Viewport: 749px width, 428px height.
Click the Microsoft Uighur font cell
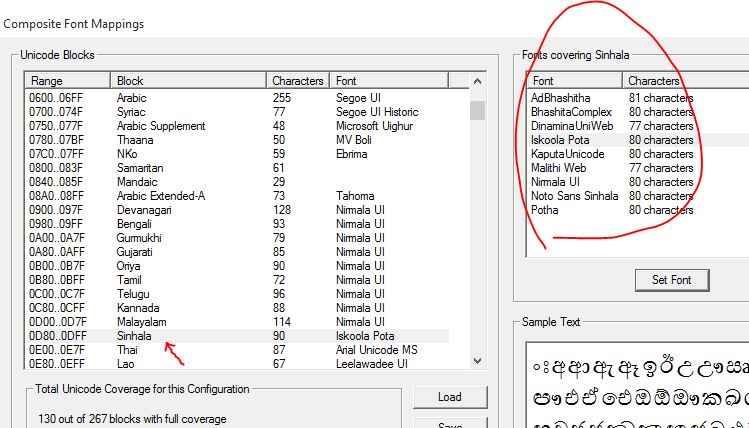pyautogui.click(x=374, y=126)
